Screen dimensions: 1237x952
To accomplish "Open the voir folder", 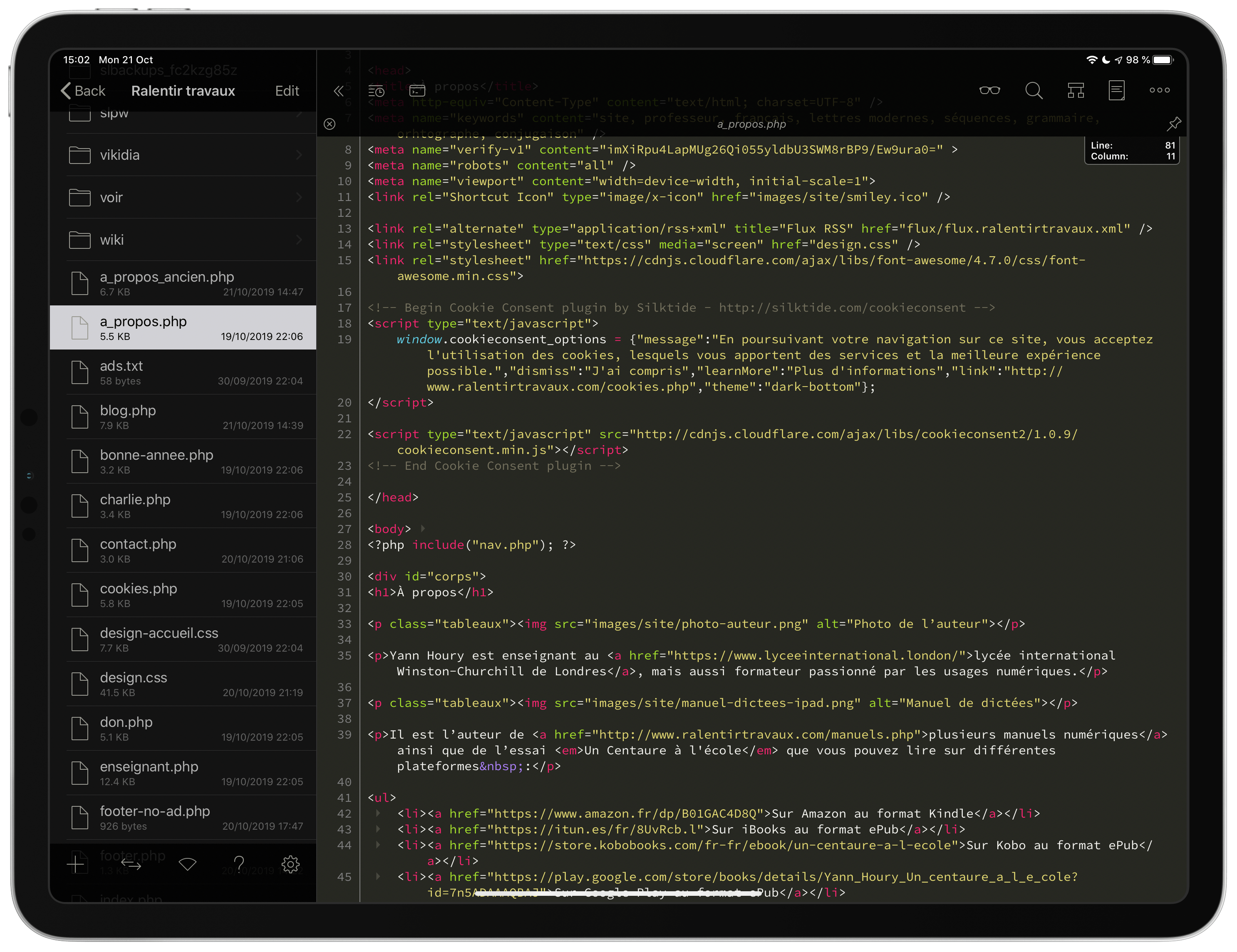I will tap(183, 197).
